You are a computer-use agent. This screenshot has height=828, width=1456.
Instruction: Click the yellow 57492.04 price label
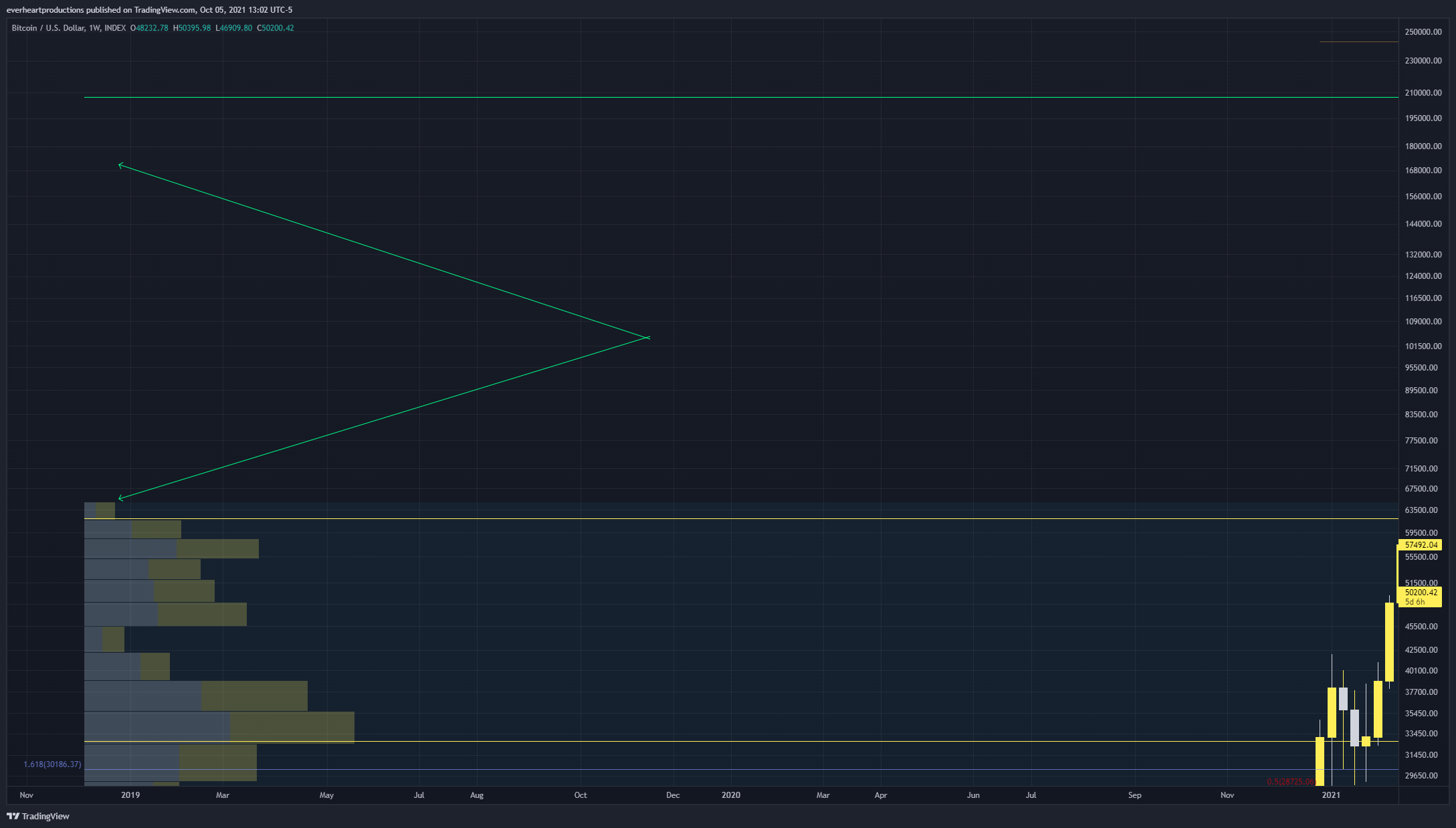1421,545
